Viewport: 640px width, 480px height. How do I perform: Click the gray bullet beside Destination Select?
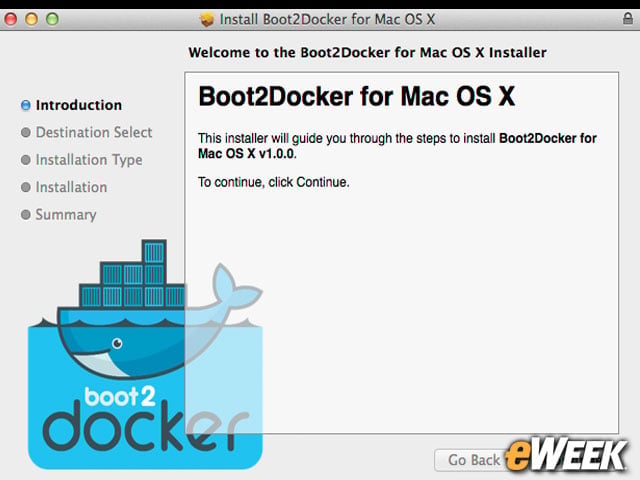[25, 132]
